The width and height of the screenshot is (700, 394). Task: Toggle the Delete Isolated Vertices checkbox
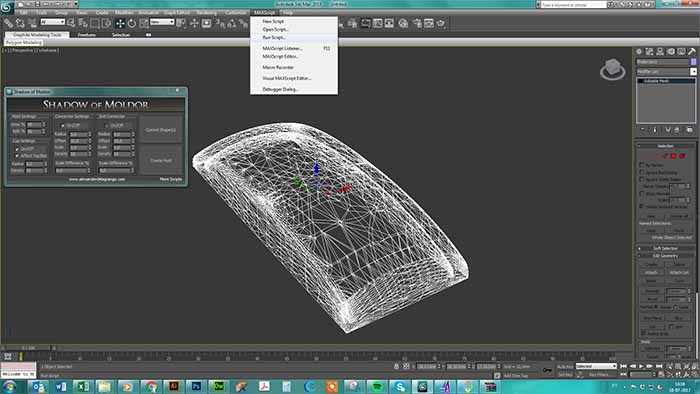642,207
